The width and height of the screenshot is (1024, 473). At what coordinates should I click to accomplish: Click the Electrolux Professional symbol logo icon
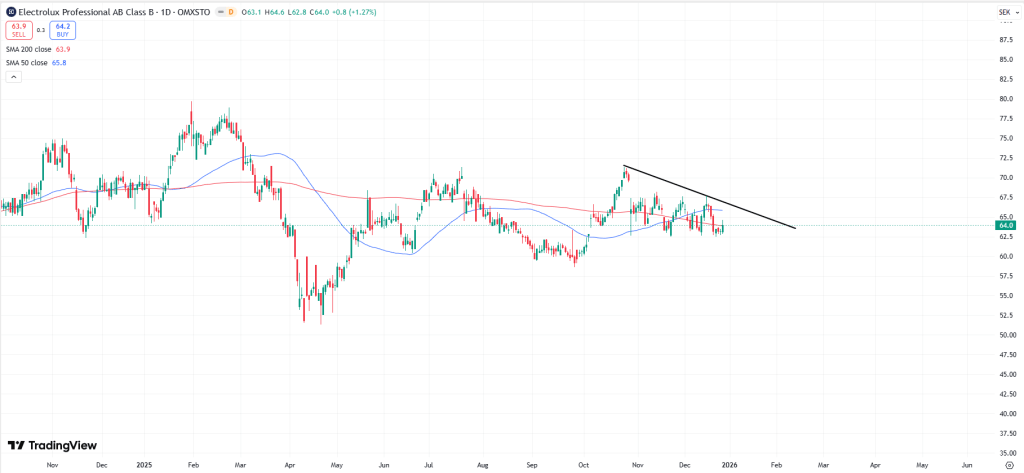coord(9,12)
